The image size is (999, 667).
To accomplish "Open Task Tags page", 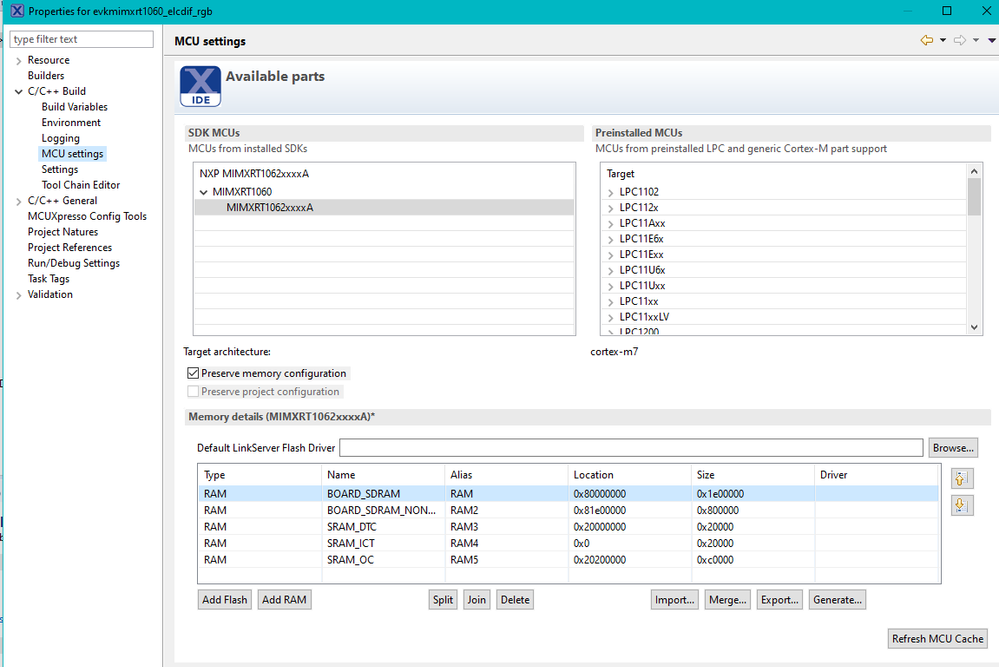I will pos(48,279).
